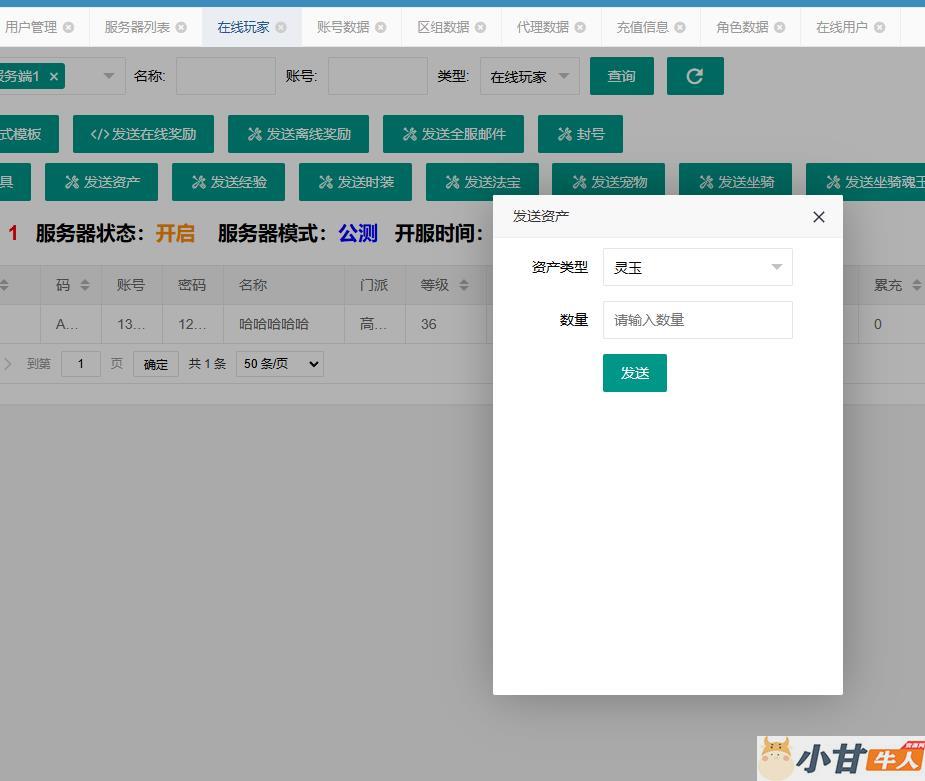This screenshot has height=781, width=925.
Task: Click the refresh icon button
Action: (695, 76)
